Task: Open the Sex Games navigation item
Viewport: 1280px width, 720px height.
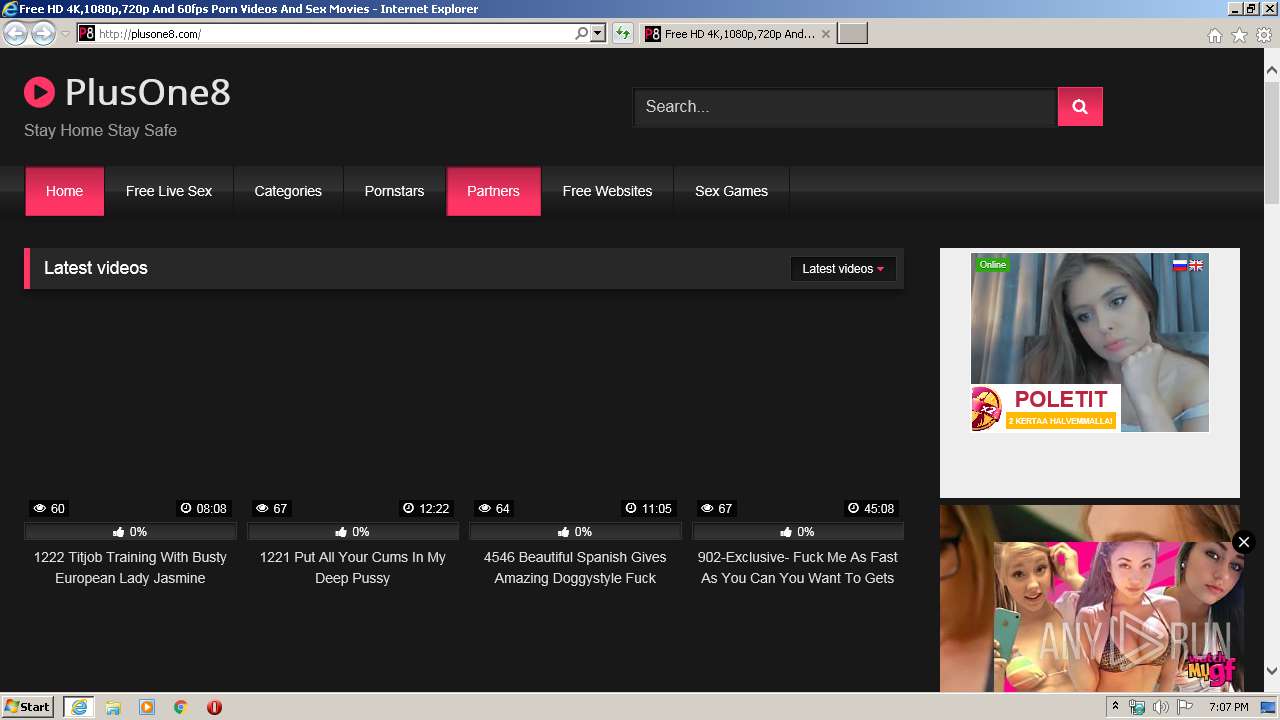Action: coord(731,191)
